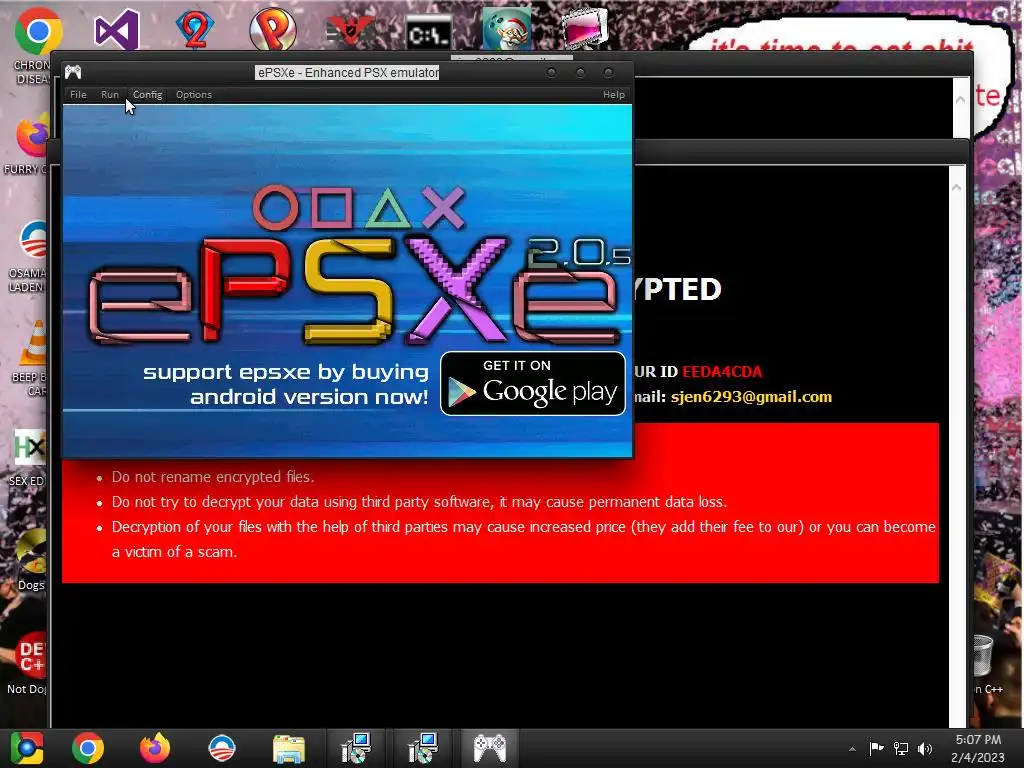This screenshot has height=768, width=1024.
Task: Close the ePSXe window
Action: click(x=609, y=72)
